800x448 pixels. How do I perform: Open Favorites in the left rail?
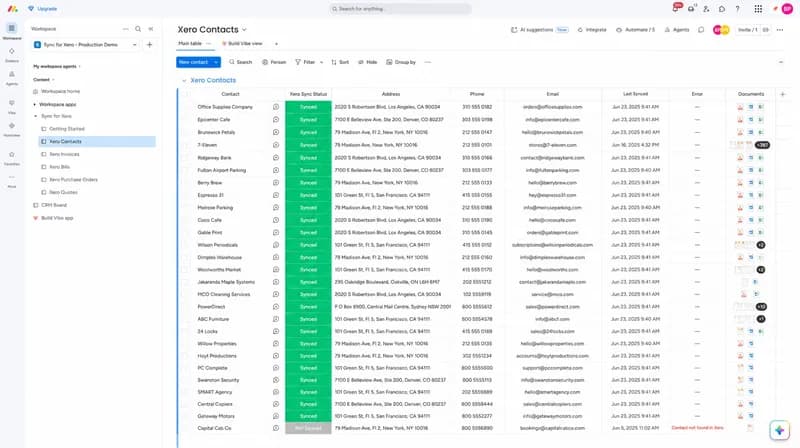[12, 158]
